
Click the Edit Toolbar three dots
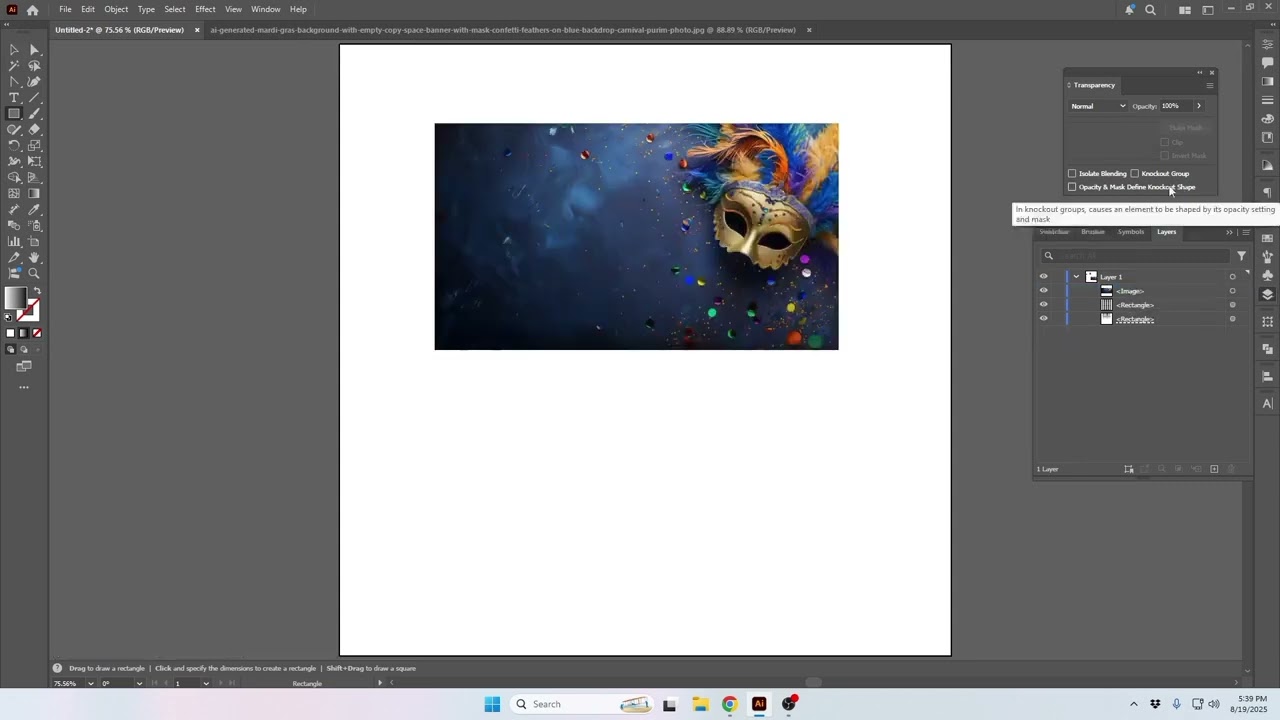24,388
